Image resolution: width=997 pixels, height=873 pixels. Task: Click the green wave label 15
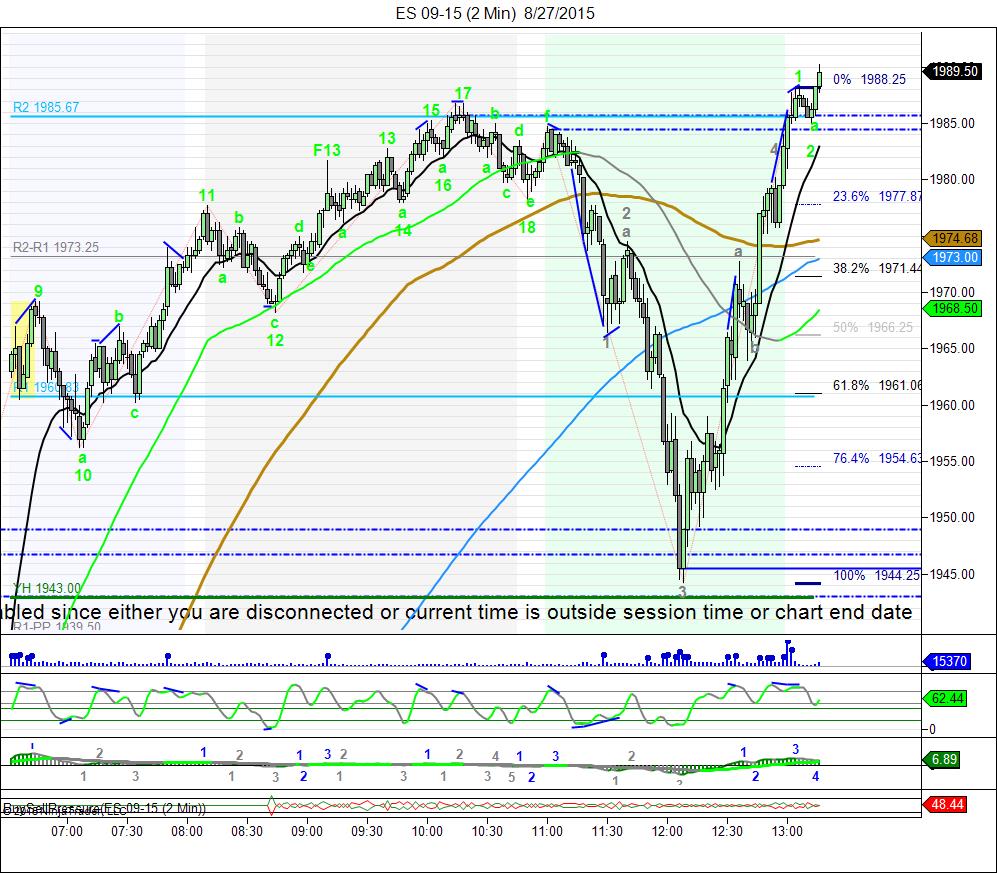[431, 110]
